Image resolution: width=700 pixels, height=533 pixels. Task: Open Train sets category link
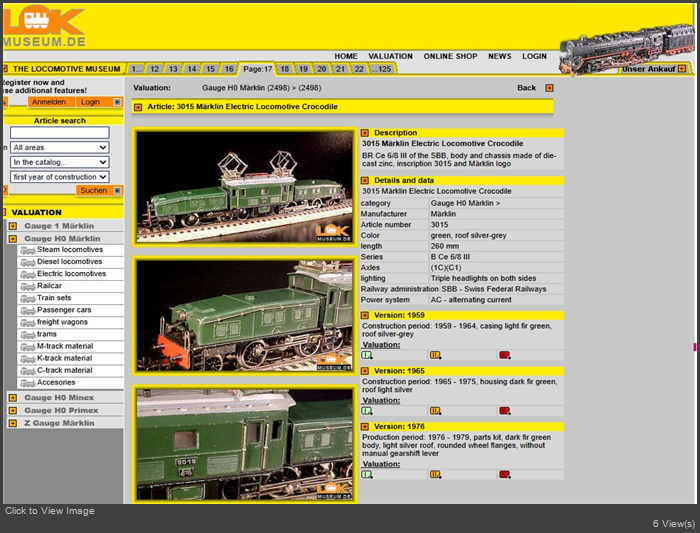(54, 298)
